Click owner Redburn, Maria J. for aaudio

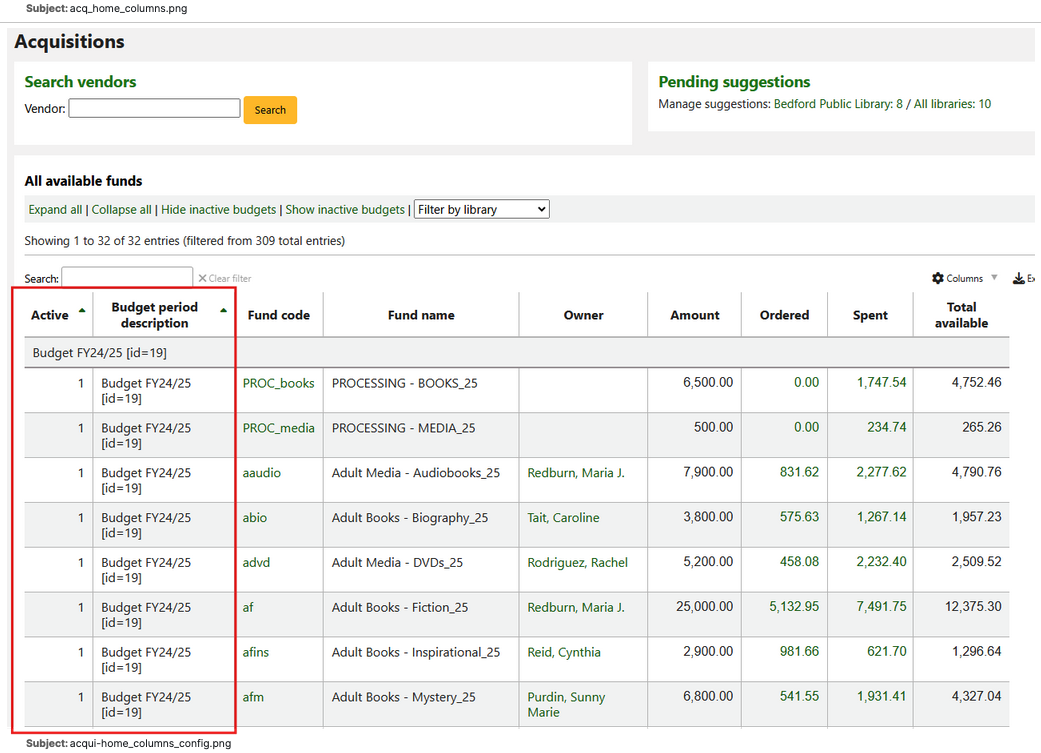(576, 473)
